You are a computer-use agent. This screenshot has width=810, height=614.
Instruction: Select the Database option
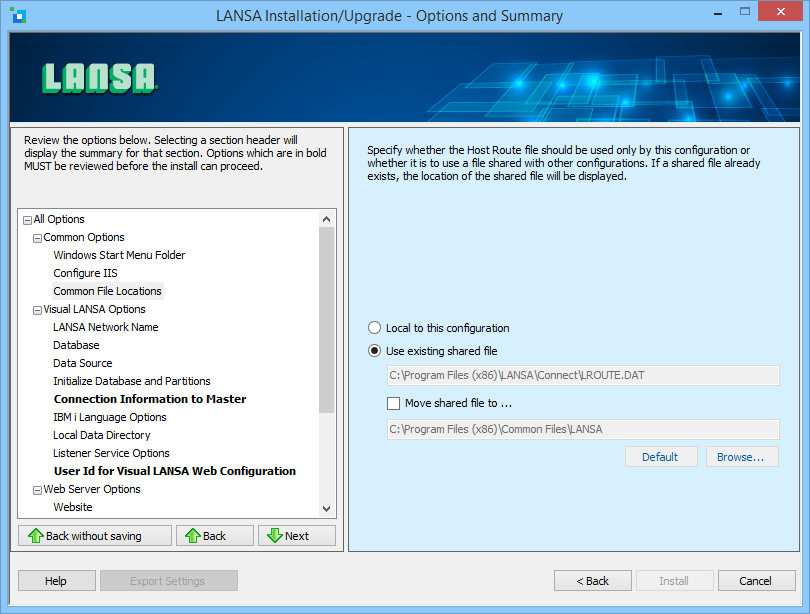click(x=76, y=345)
